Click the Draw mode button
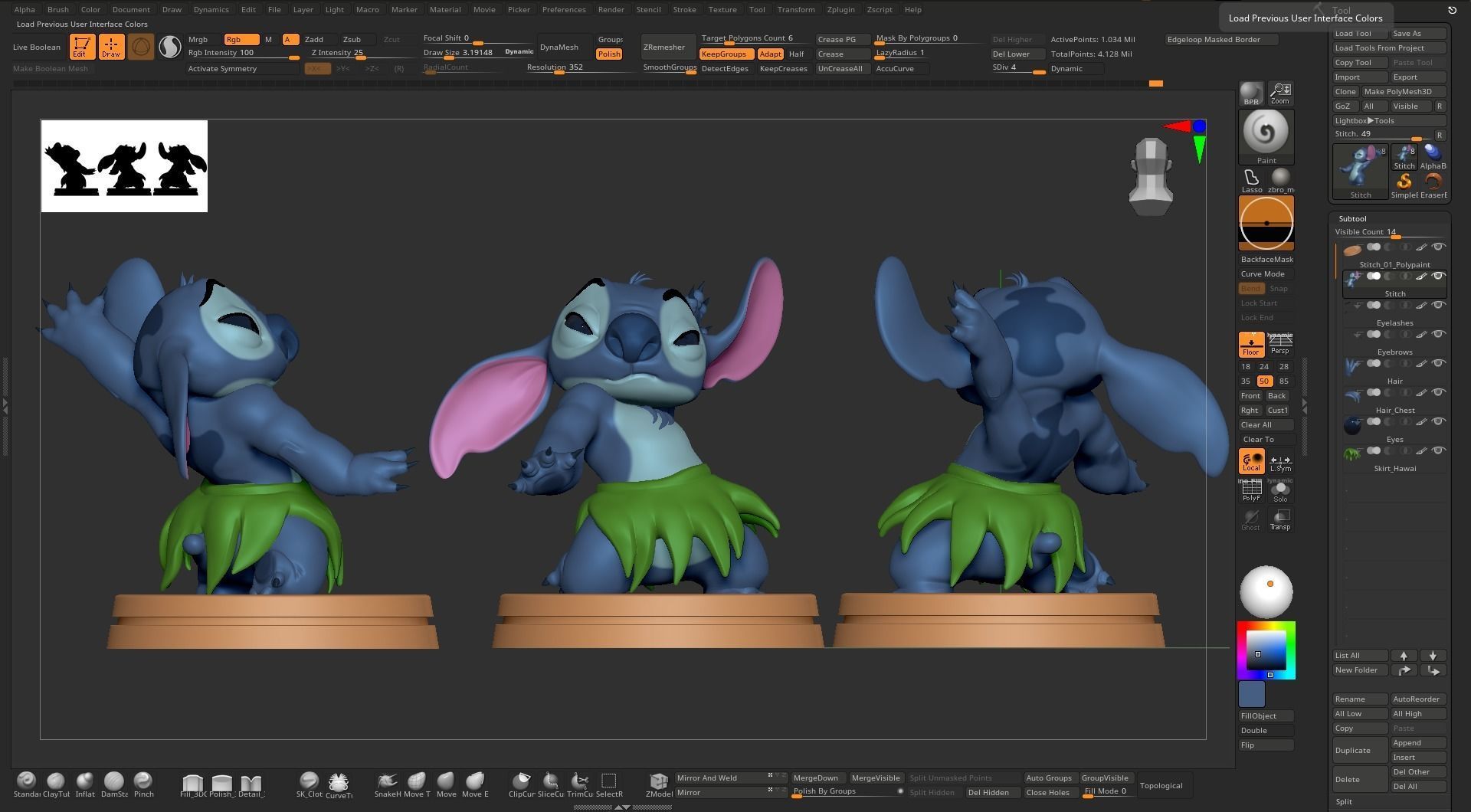Image resolution: width=1471 pixels, height=812 pixels. [x=111, y=47]
